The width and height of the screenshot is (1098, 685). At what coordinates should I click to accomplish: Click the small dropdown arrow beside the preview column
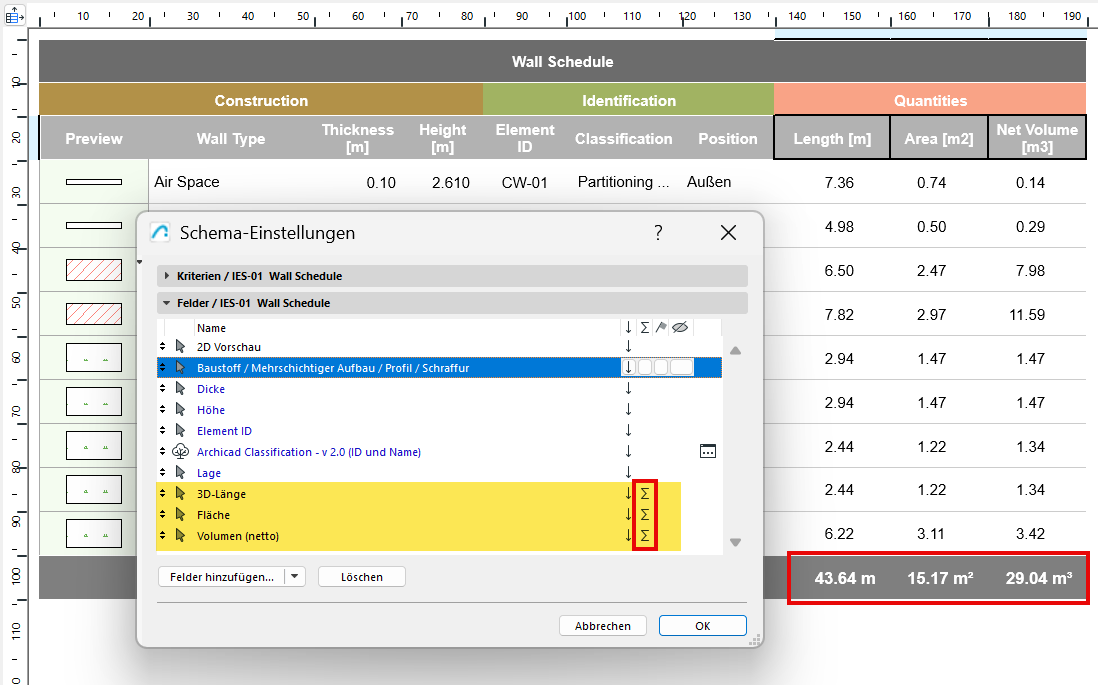tap(140, 263)
